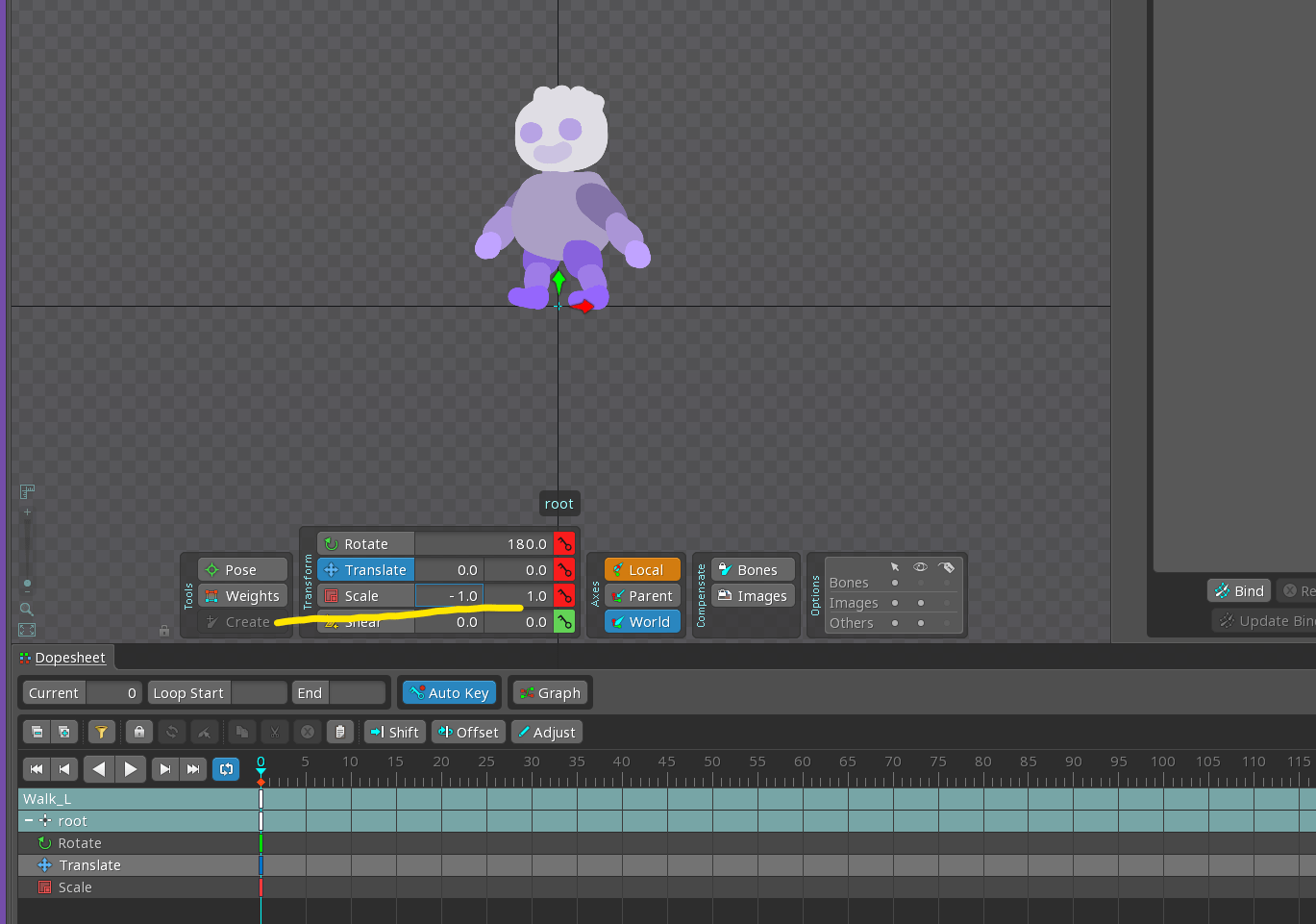The height and width of the screenshot is (924, 1316).
Task: Select the Rotate transform tool
Action: point(366,544)
